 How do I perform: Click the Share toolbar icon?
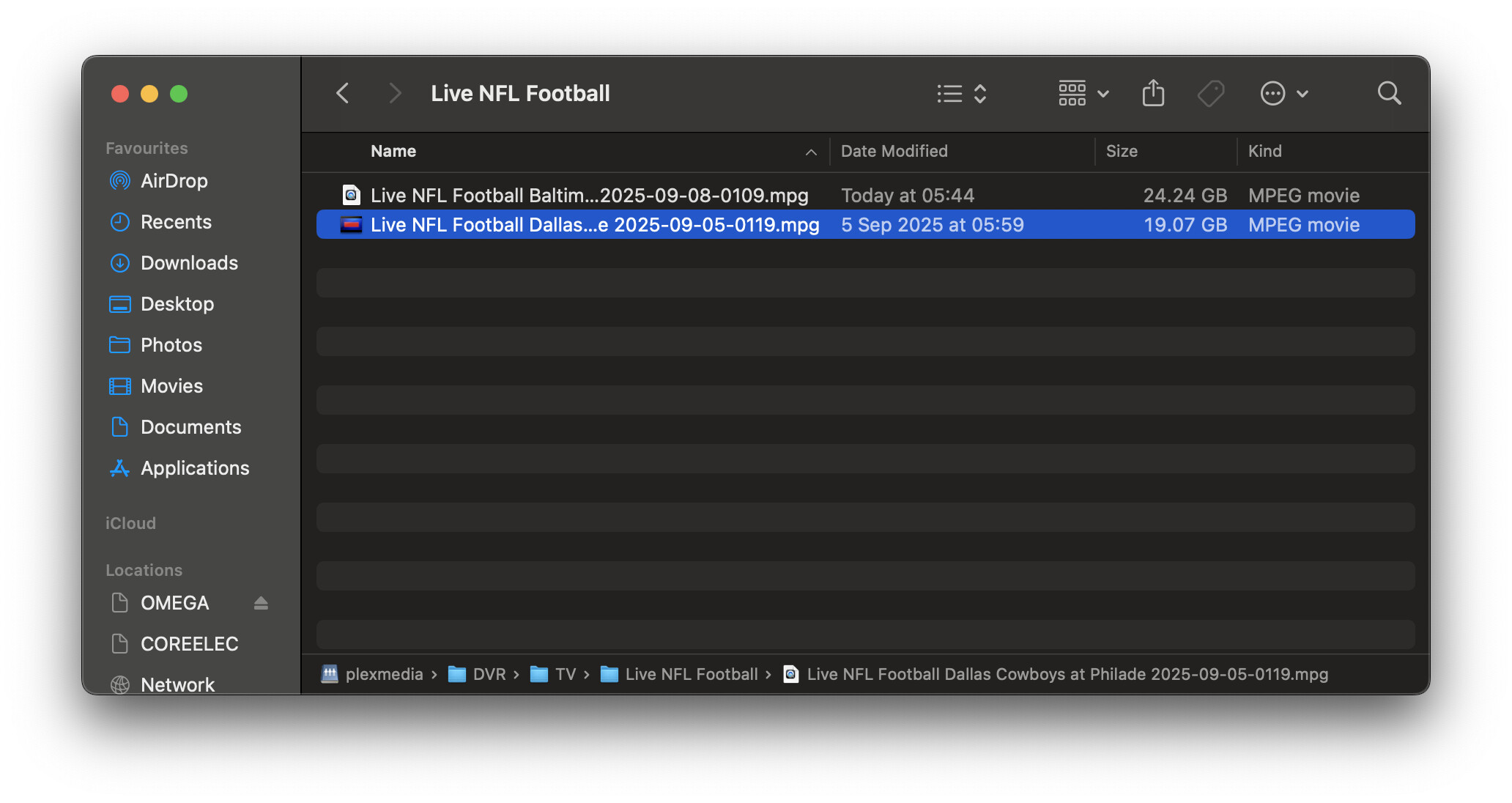(x=1153, y=93)
